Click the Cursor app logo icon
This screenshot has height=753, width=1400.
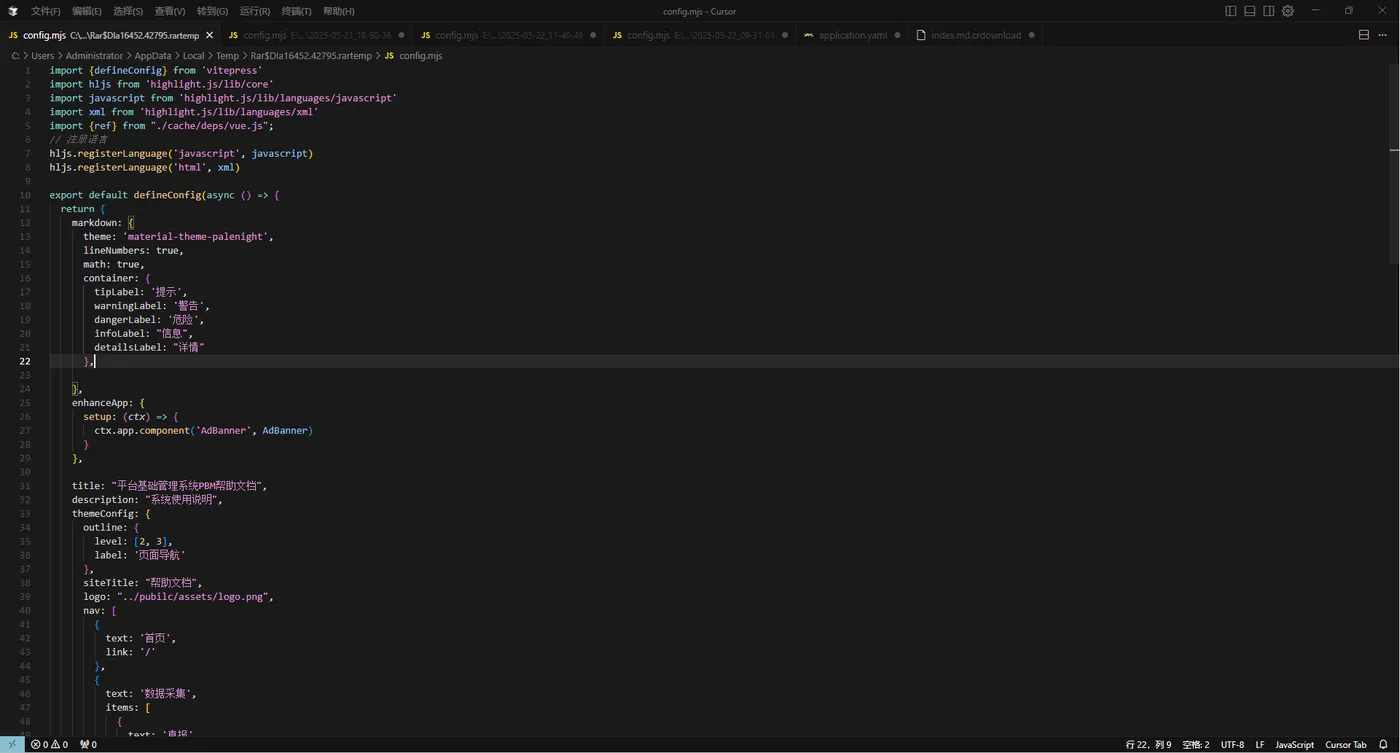pyautogui.click(x=13, y=11)
